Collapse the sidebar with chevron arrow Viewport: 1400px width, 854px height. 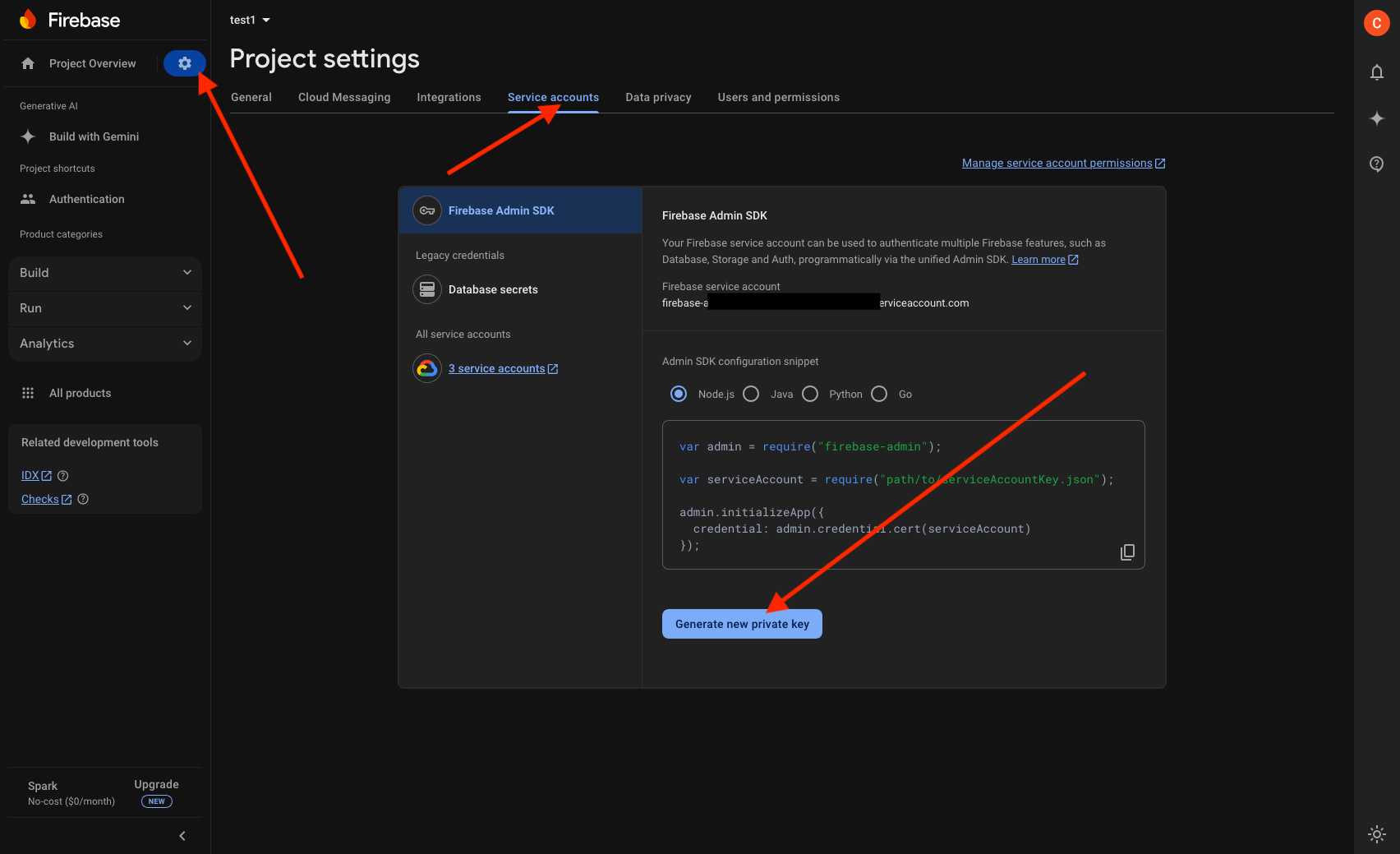(x=182, y=836)
